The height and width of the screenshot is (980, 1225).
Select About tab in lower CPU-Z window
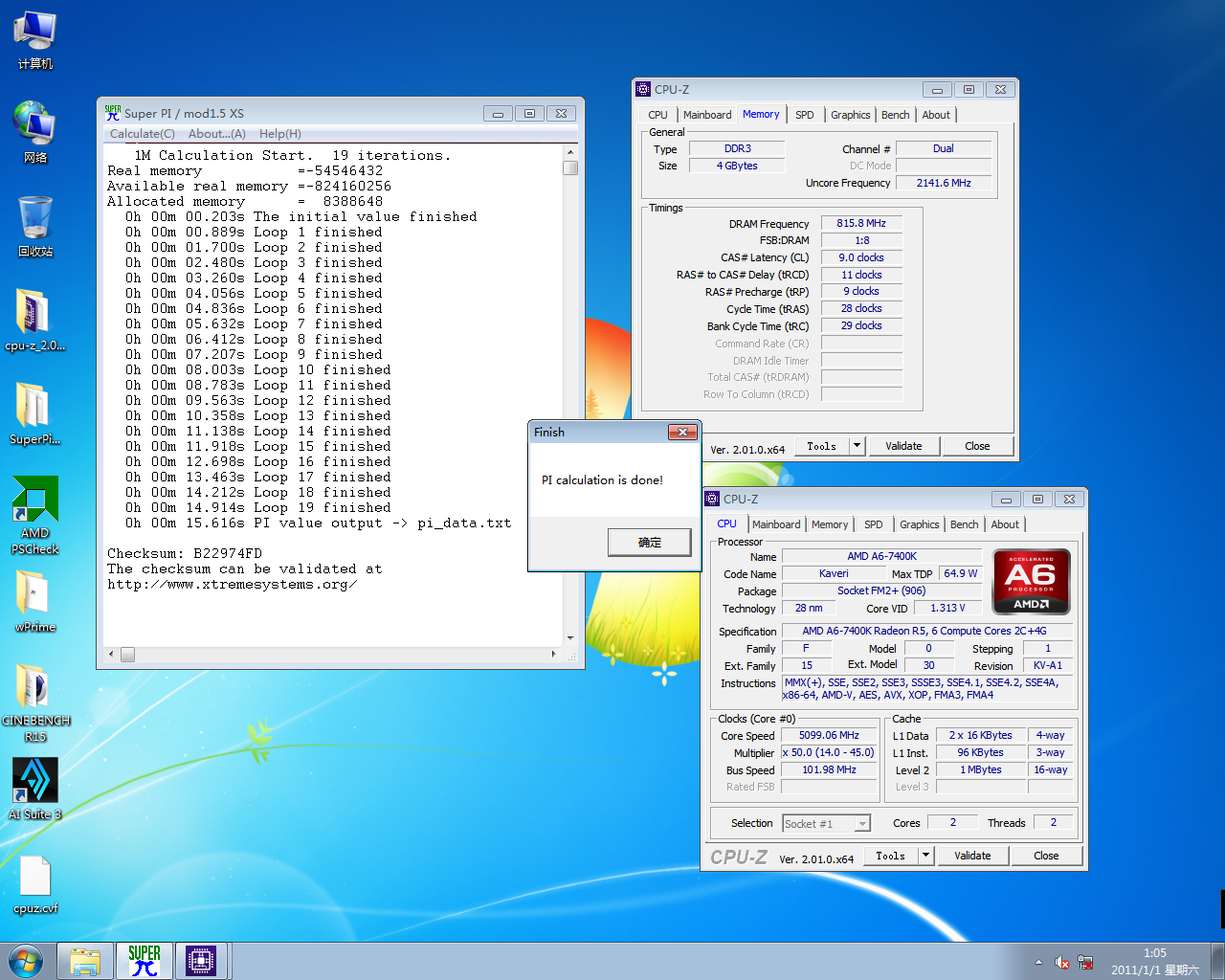point(1005,524)
